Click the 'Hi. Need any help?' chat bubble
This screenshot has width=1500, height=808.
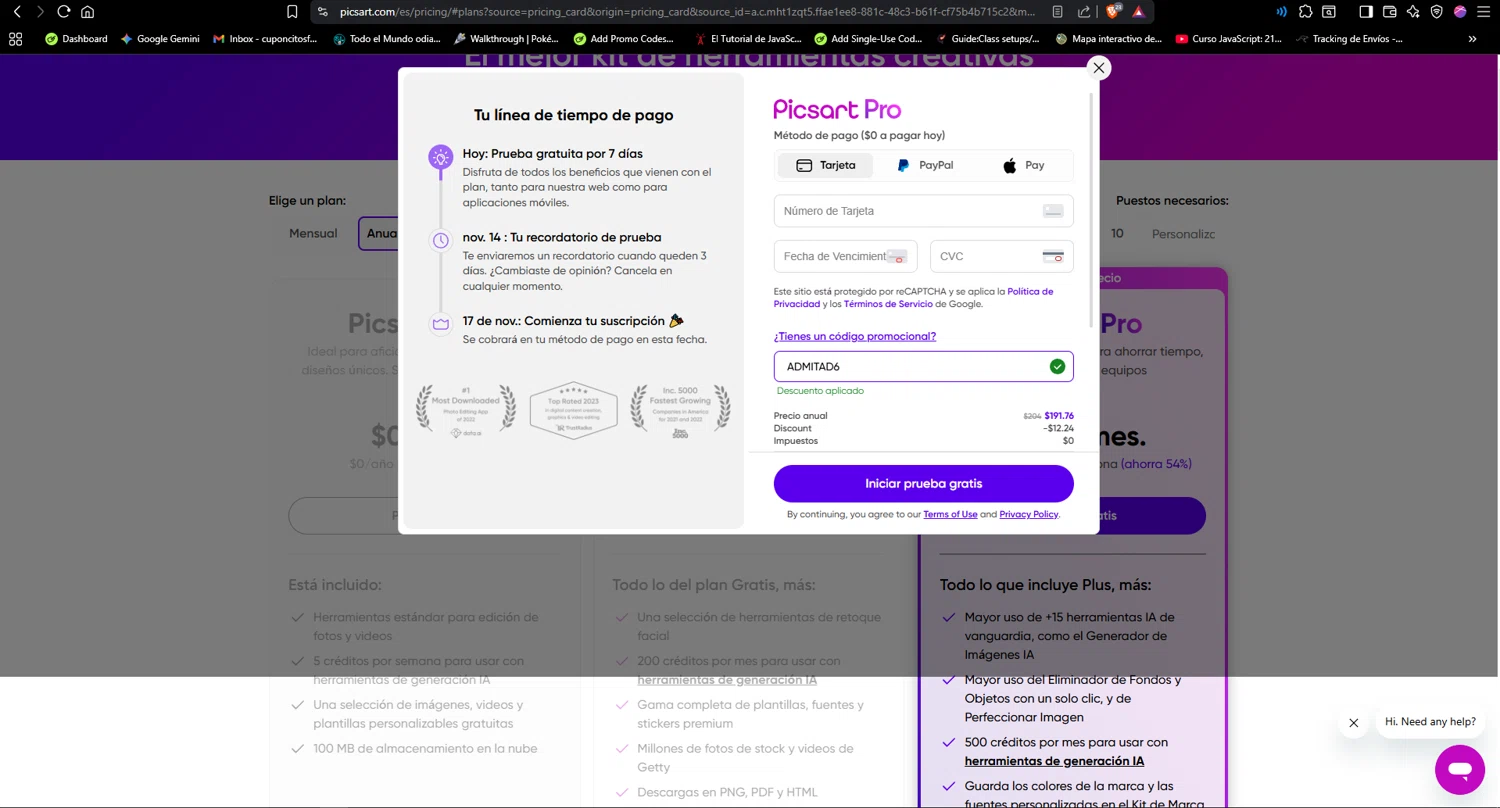tap(1430, 722)
